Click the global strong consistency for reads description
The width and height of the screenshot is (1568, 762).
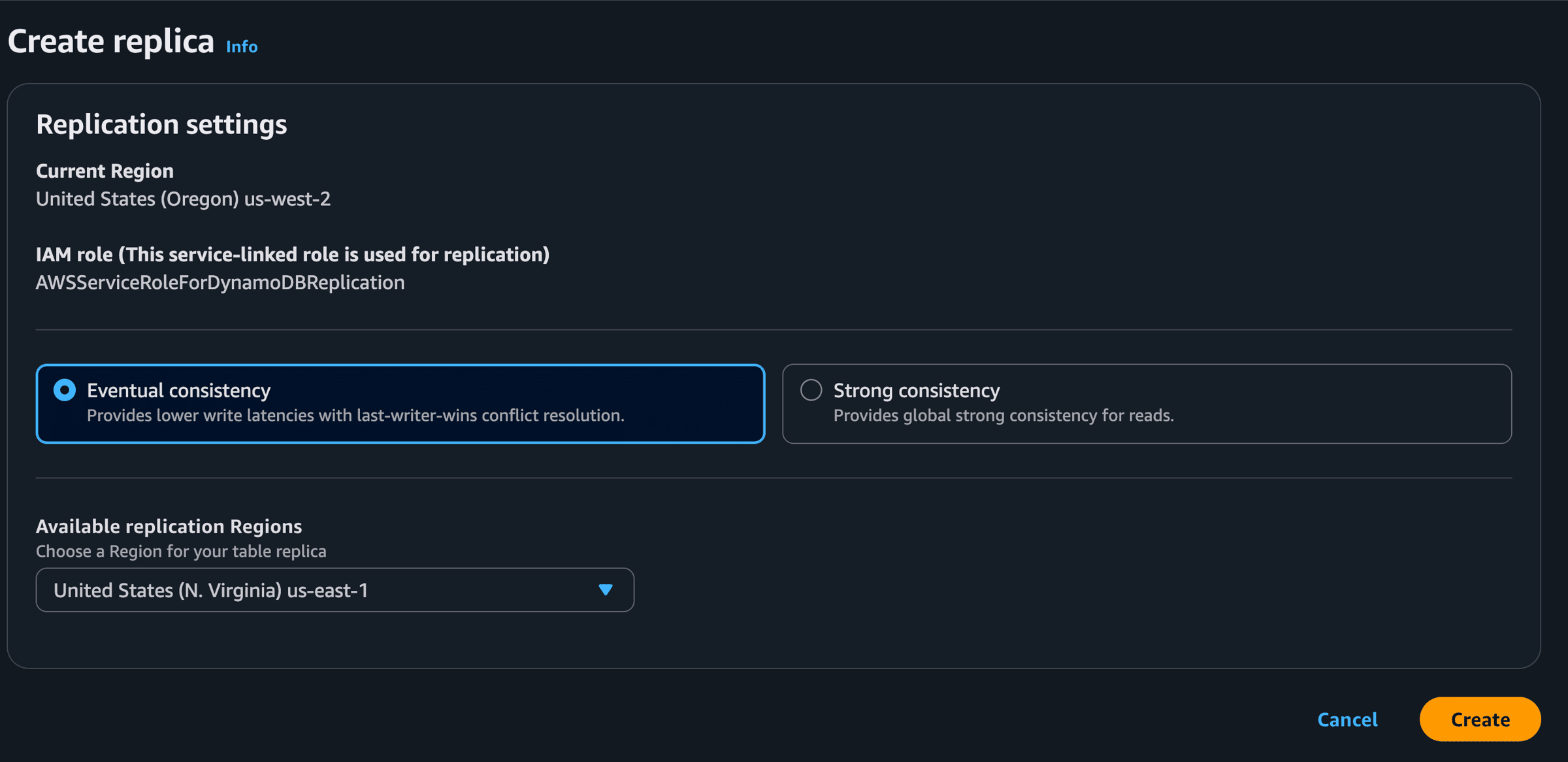click(x=1003, y=416)
